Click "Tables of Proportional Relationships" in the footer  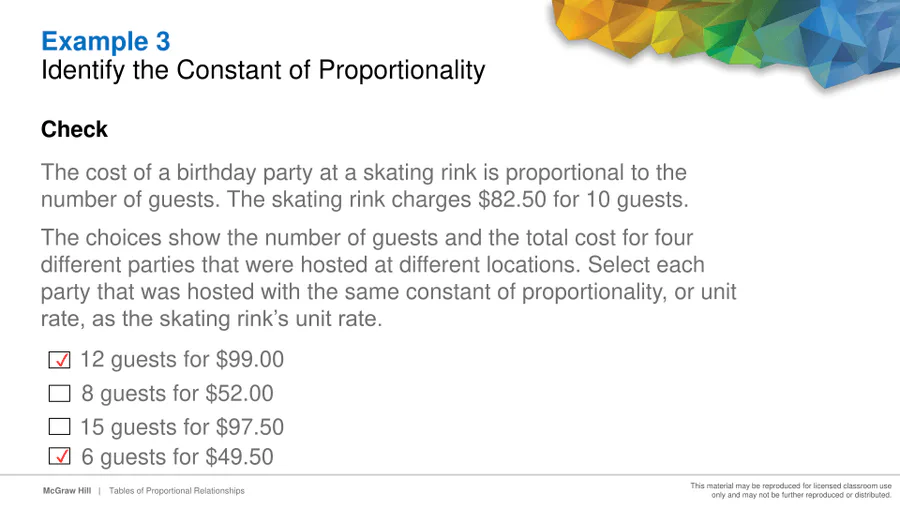[176, 491]
